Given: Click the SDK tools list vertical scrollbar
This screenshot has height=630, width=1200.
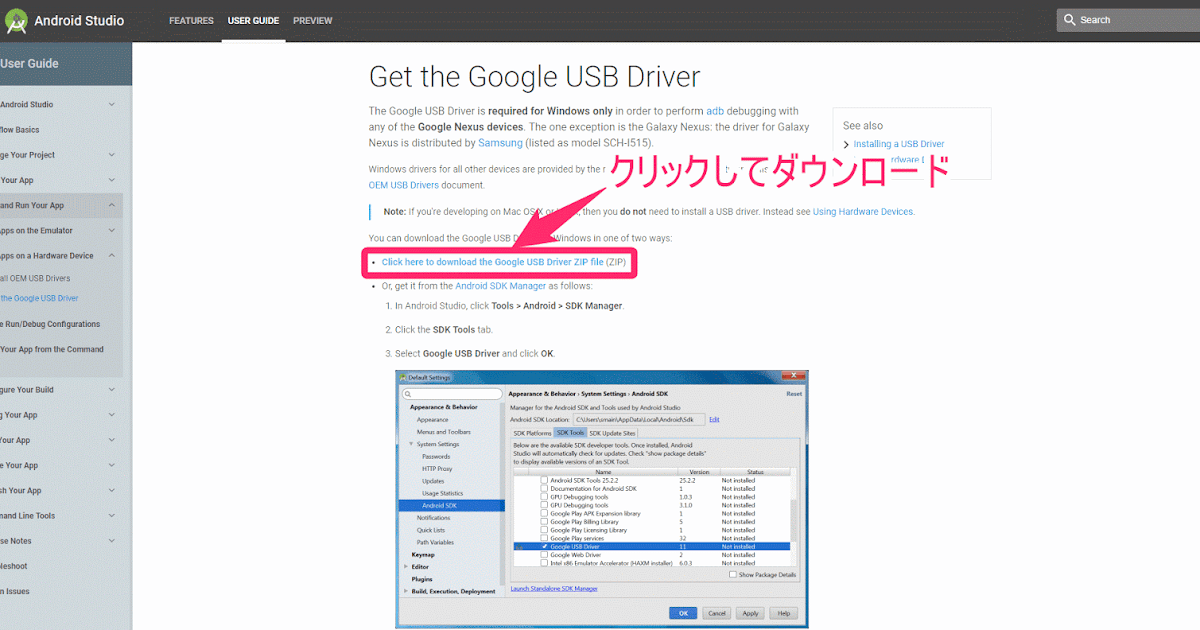Looking at the screenshot, I should (793, 521).
